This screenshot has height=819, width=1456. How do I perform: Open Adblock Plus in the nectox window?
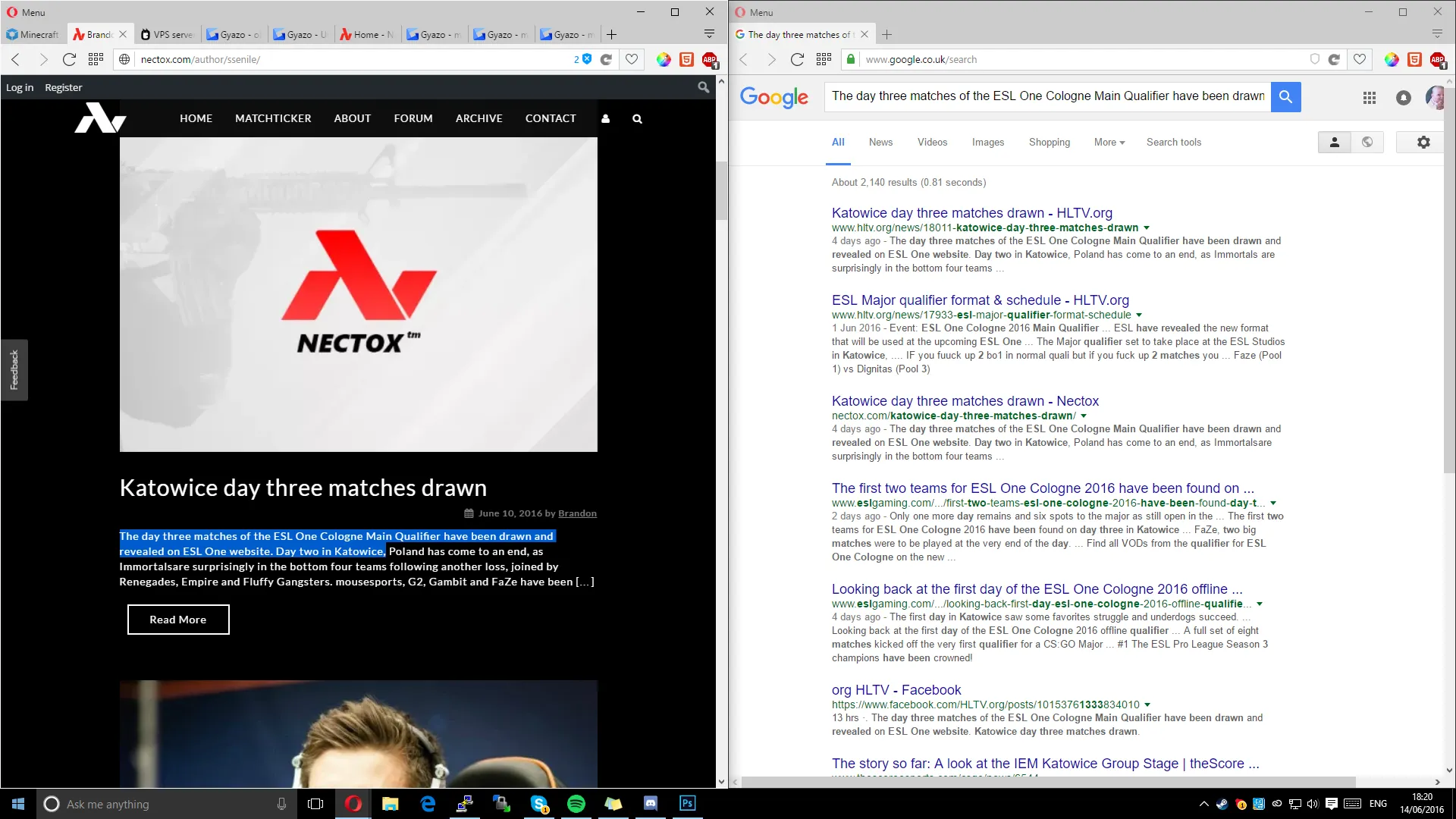coord(710,60)
